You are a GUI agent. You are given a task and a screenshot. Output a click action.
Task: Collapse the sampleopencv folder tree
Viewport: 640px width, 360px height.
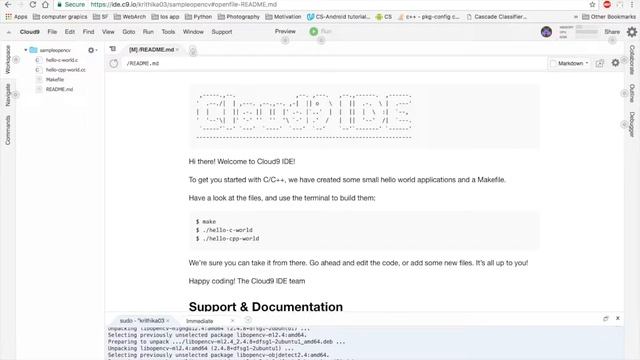25,50
